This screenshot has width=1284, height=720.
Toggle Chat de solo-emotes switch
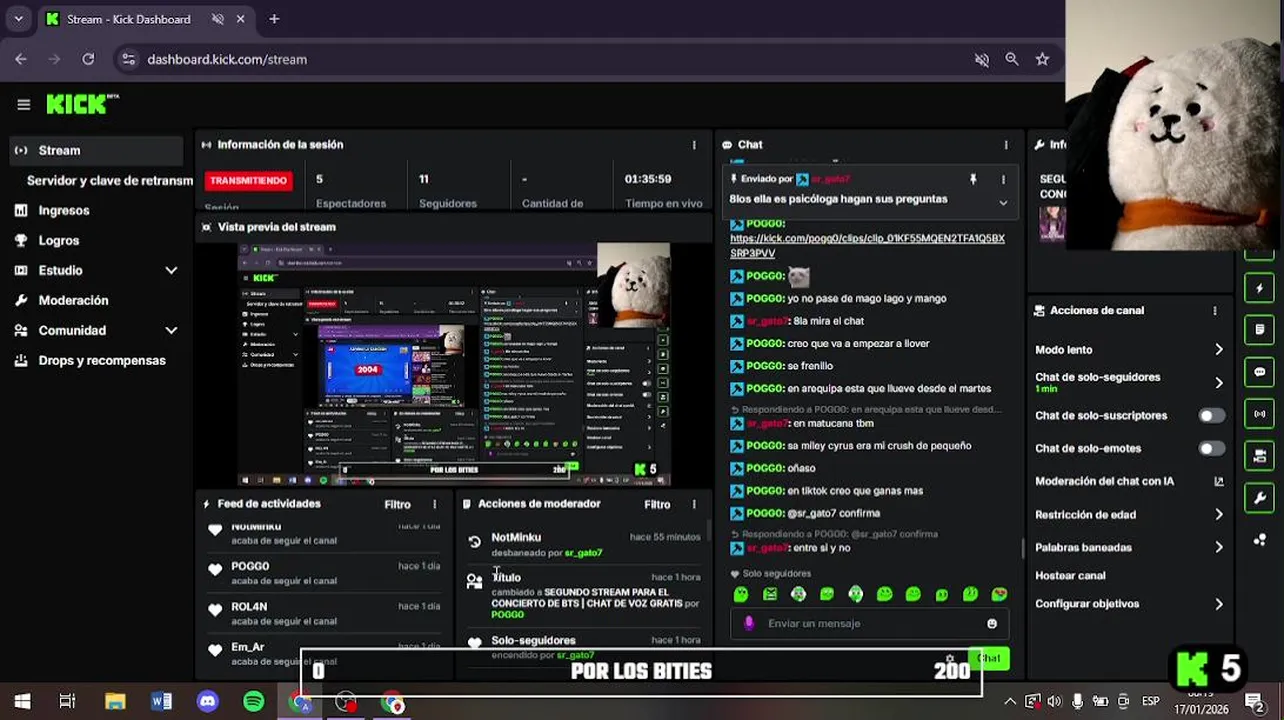click(x=1211, y=448)
